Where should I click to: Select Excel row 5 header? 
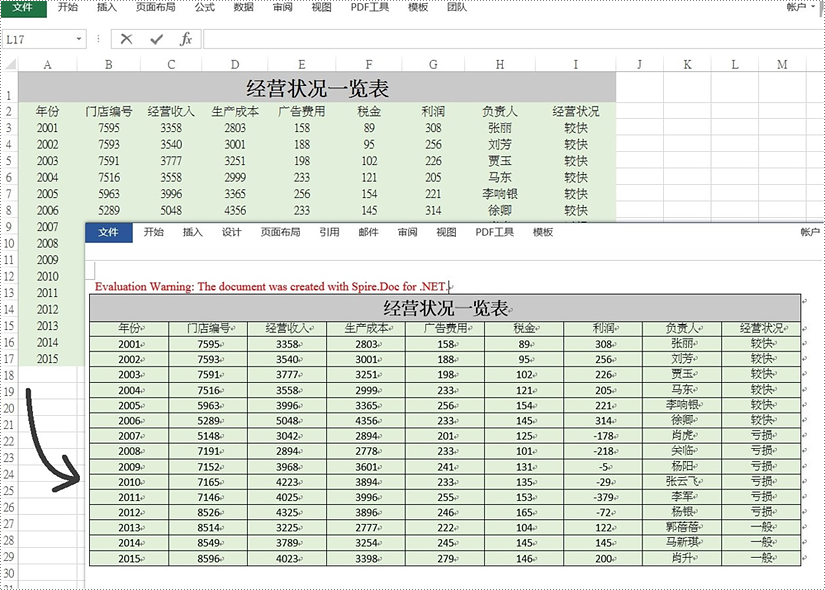point(9,161)
